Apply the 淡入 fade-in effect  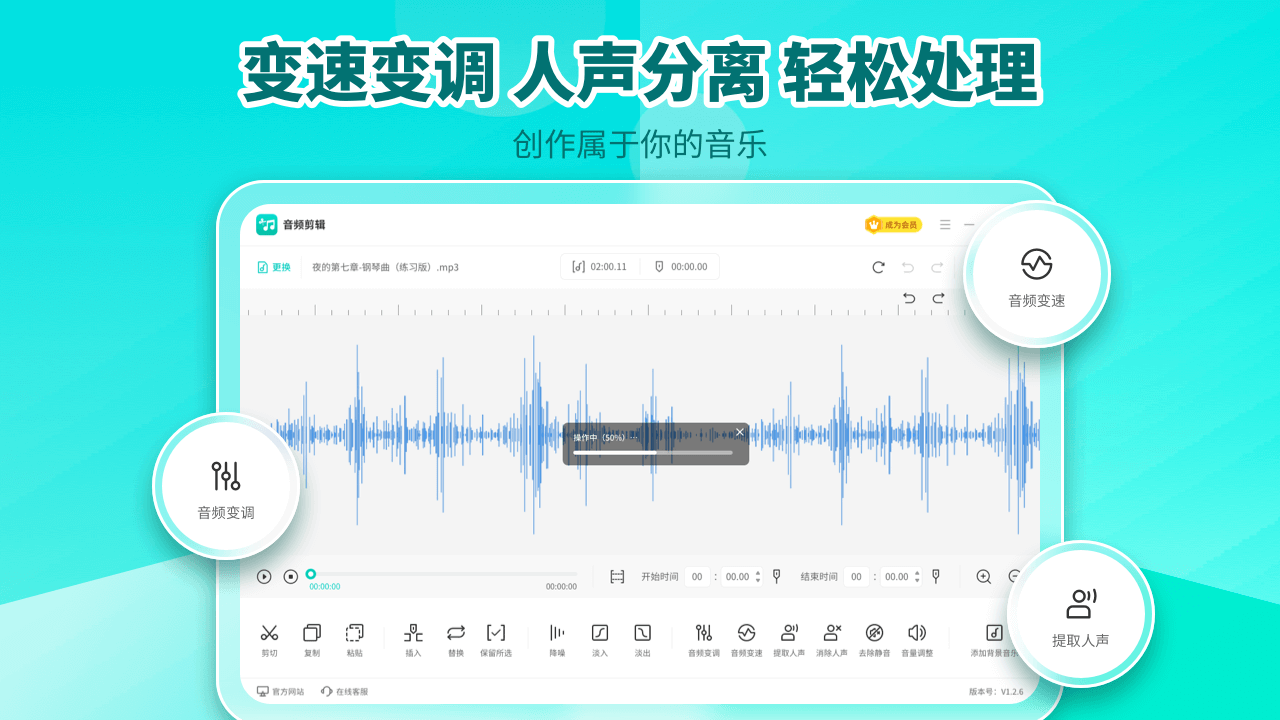point(600,639)
